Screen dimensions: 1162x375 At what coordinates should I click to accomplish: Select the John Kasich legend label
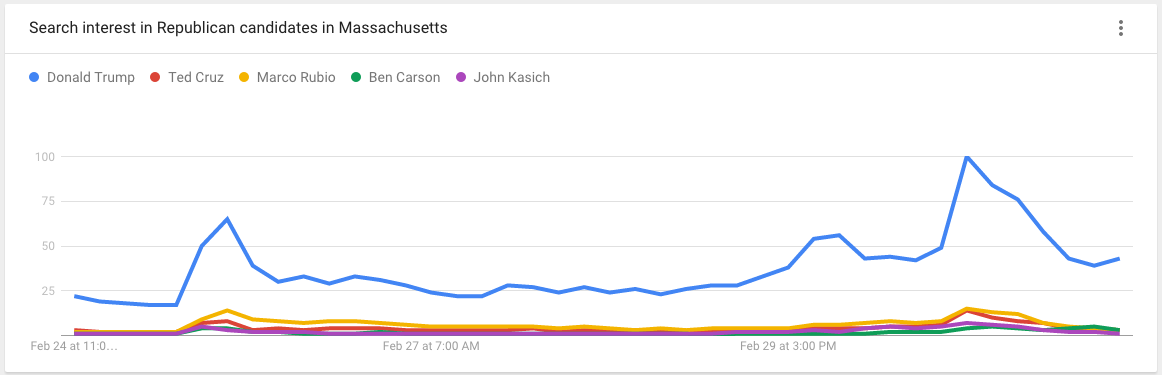[511, 77]
